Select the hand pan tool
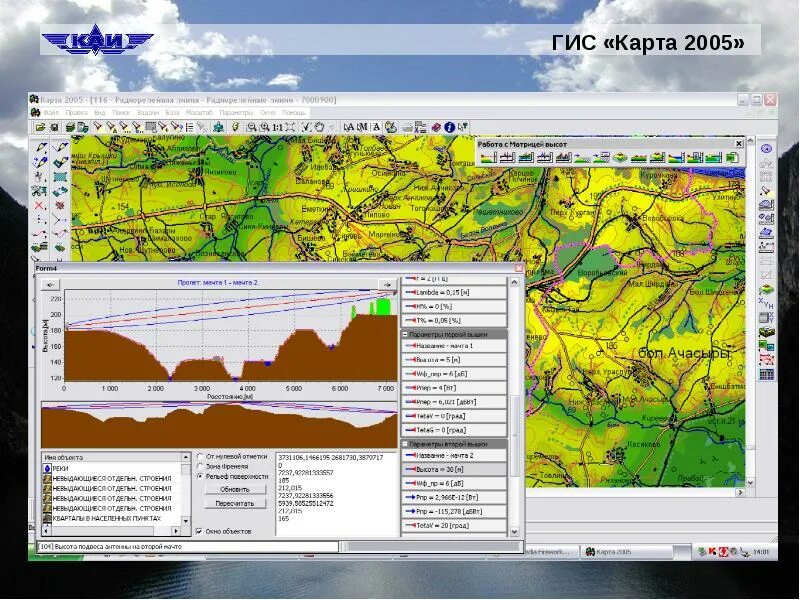Image resolution: width=800 pixels, height=600 pixels. tap(319, 127)
